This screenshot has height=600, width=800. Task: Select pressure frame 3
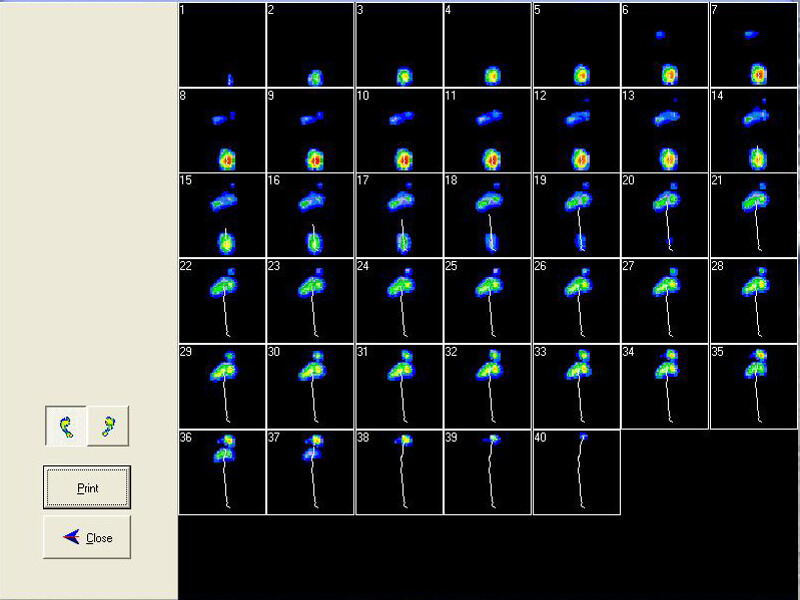coord(399,44)
